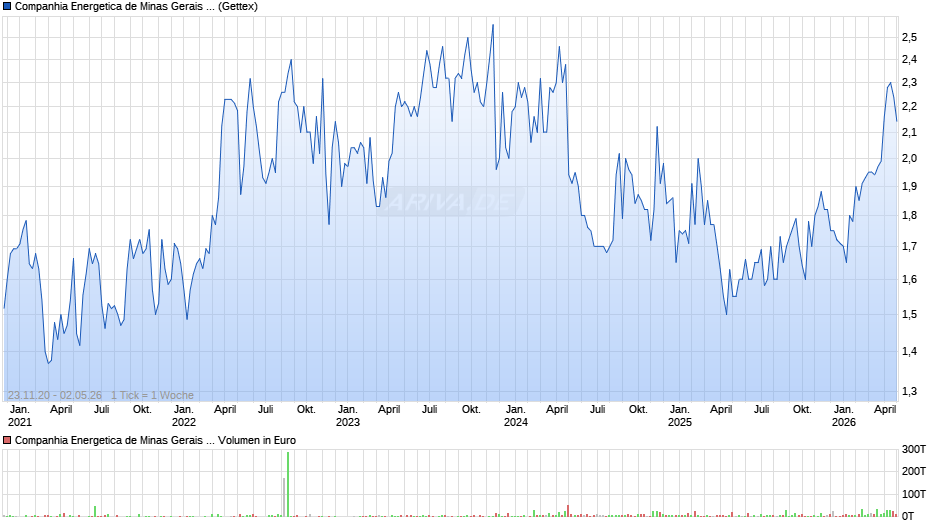Click the 1,5 price axis label
940x526 pixels.
(x=909, y=314)
